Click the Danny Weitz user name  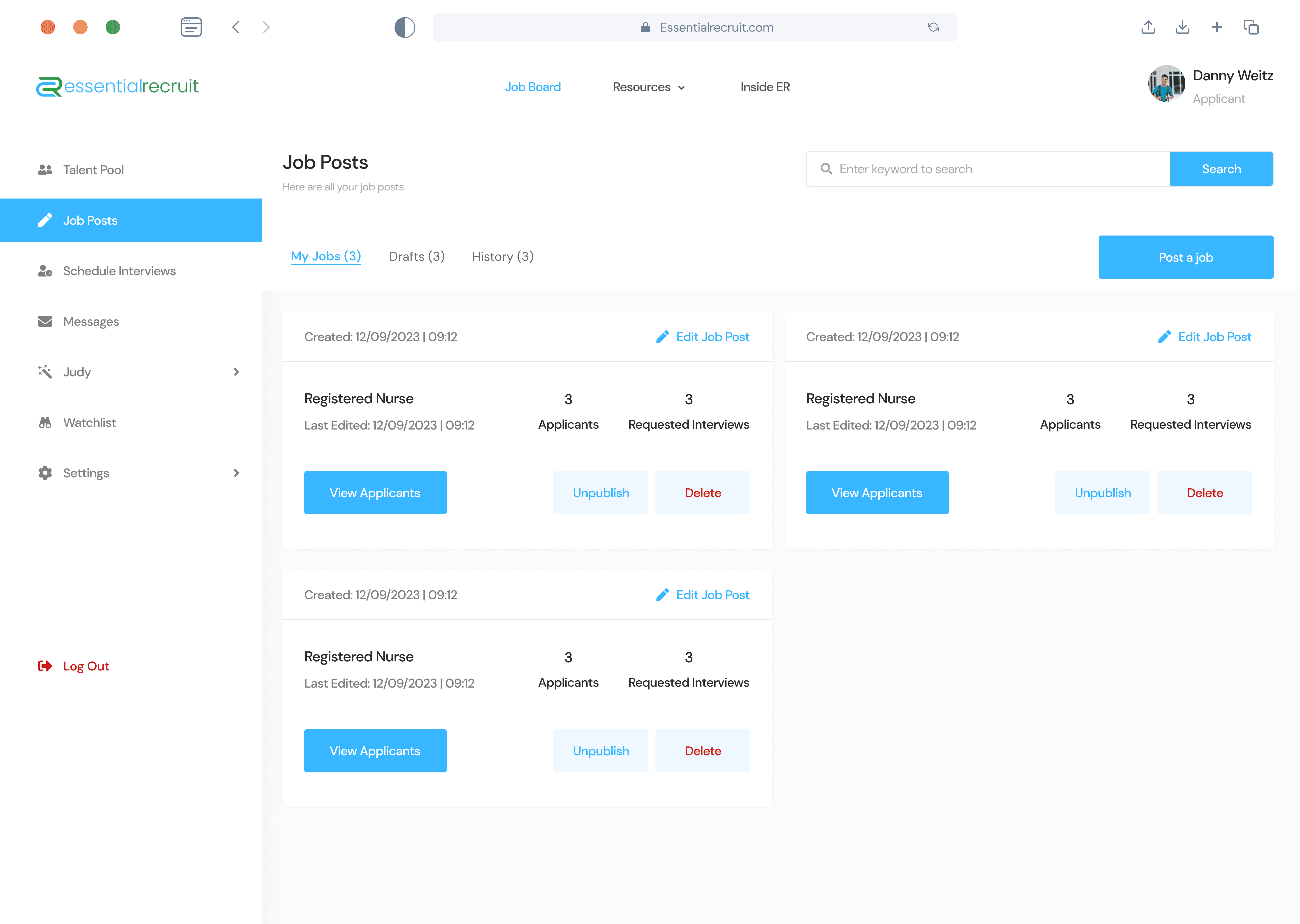(x=1233, y=76)
